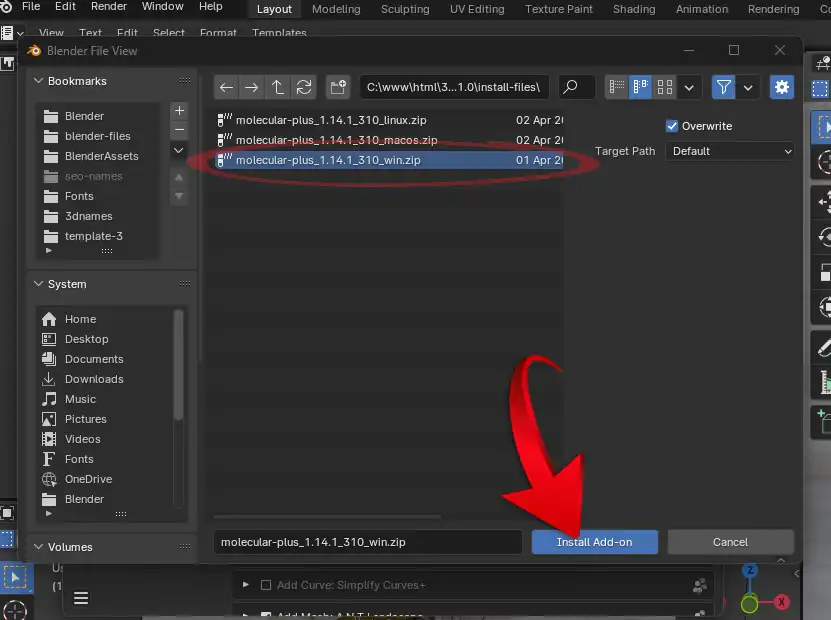The image size is (831, 620).
Task: Remove bookmark with minus button
Action: [x=179, y=130]
